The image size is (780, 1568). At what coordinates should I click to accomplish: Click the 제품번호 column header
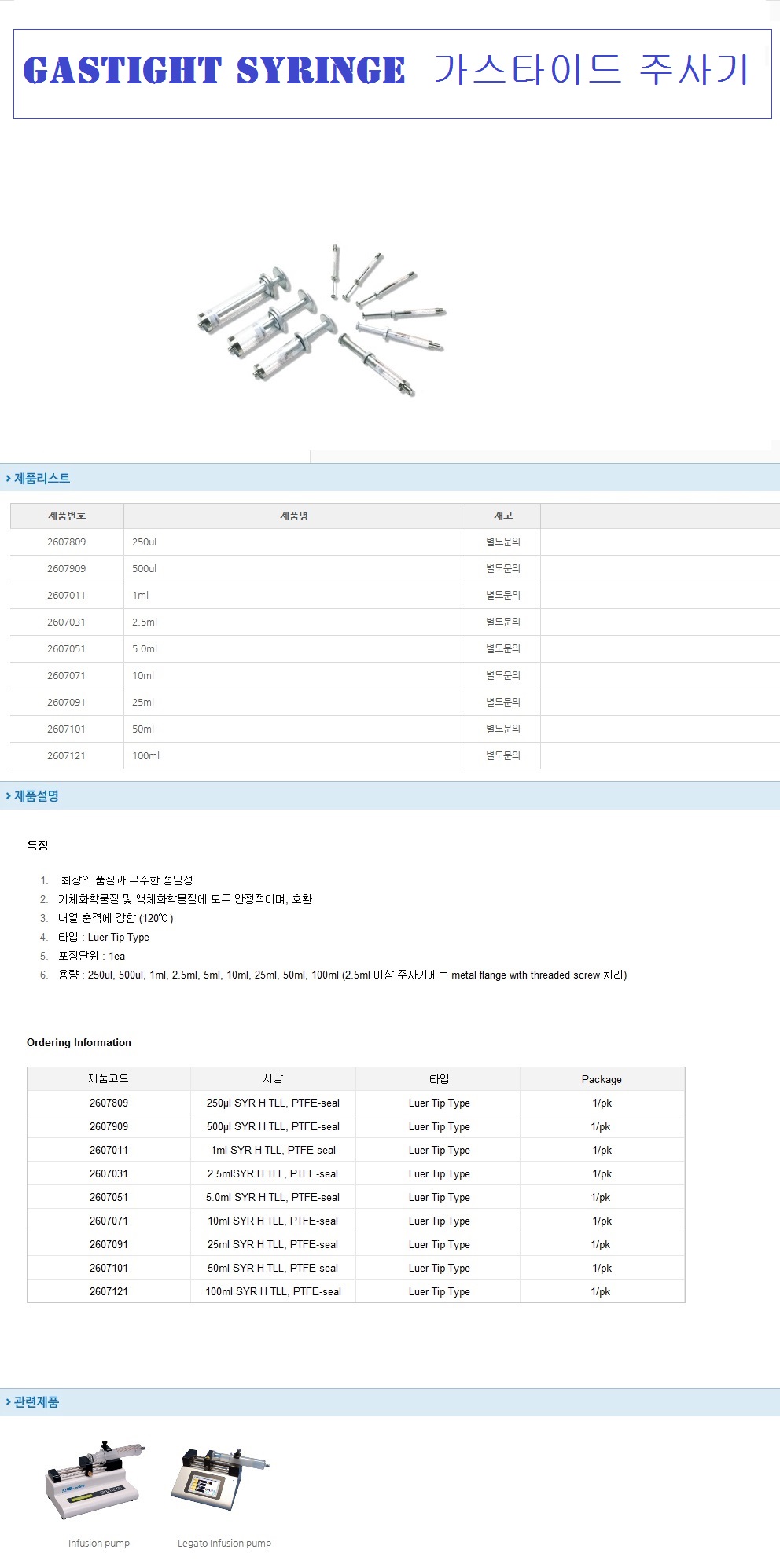(67, 516)
